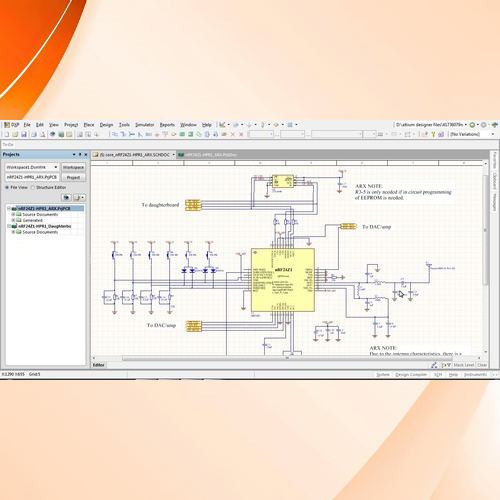
Task: Open the Reports menu
Action: pyautogui.click(x=167, y=125)
